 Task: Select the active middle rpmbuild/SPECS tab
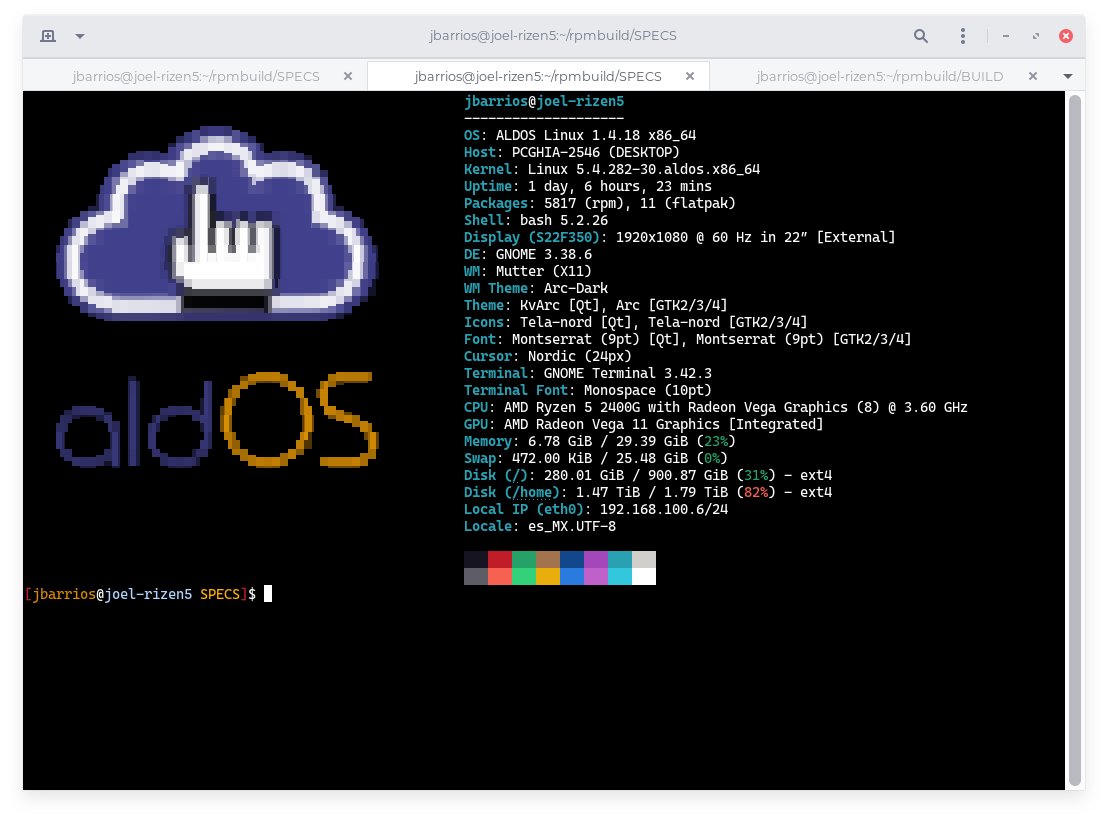tap(538, 76)
